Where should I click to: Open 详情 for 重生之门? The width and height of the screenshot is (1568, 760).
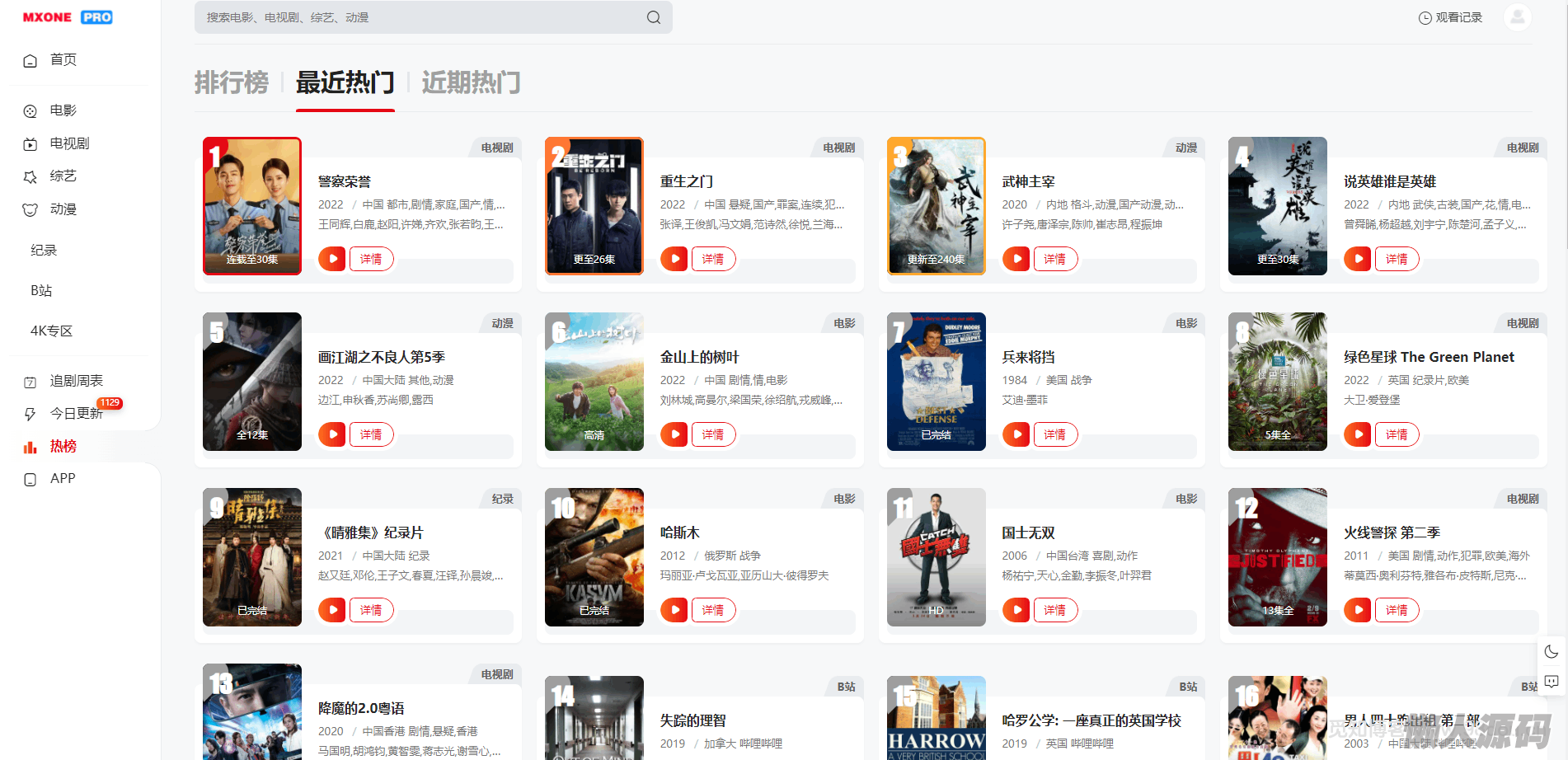(x=713, y=259)
